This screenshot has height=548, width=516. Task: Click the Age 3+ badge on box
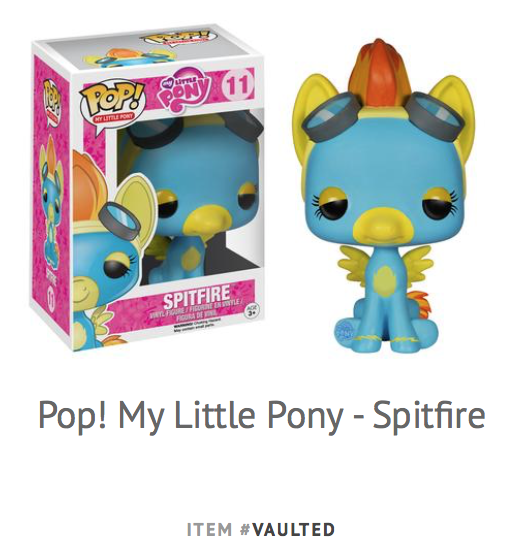pos(249,311)
